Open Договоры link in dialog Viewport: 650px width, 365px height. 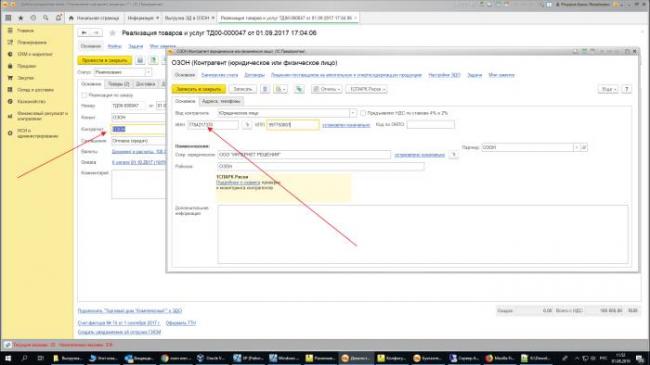[254, 75]
